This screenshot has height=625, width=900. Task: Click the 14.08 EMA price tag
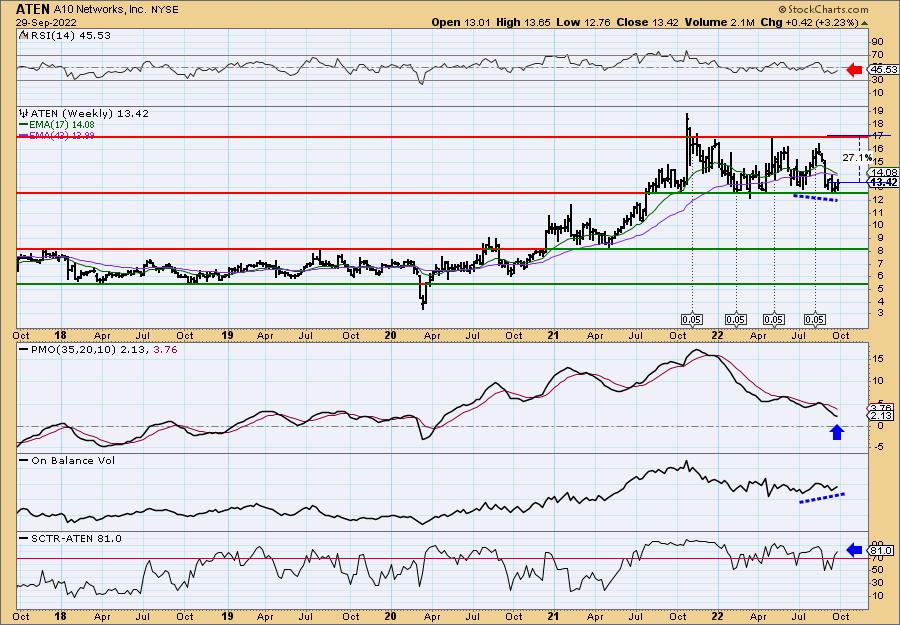(884, 172)
